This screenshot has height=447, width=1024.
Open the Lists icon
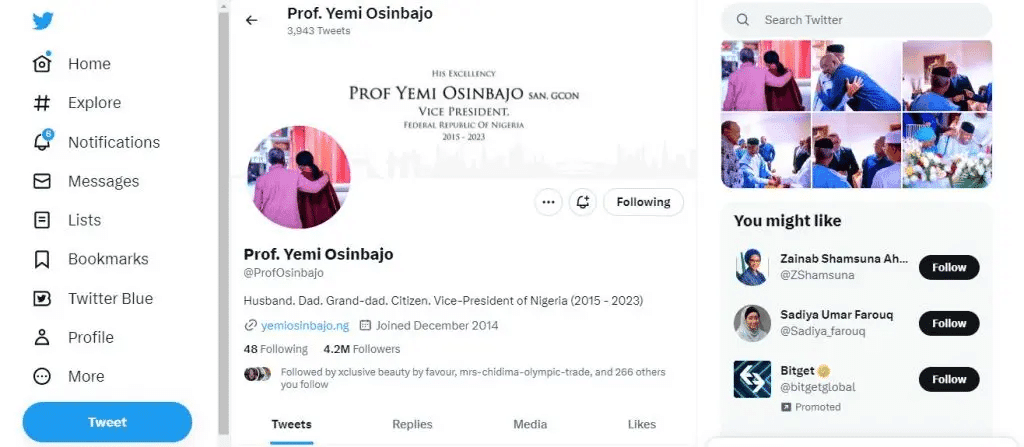[x=42, y=220]
